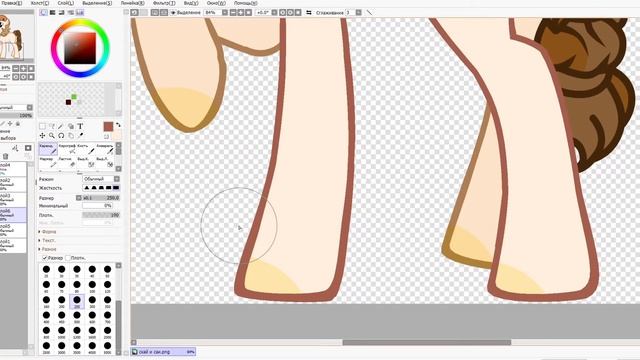Open the Сглаживание stabilizer dropdown

coord(358,13)
